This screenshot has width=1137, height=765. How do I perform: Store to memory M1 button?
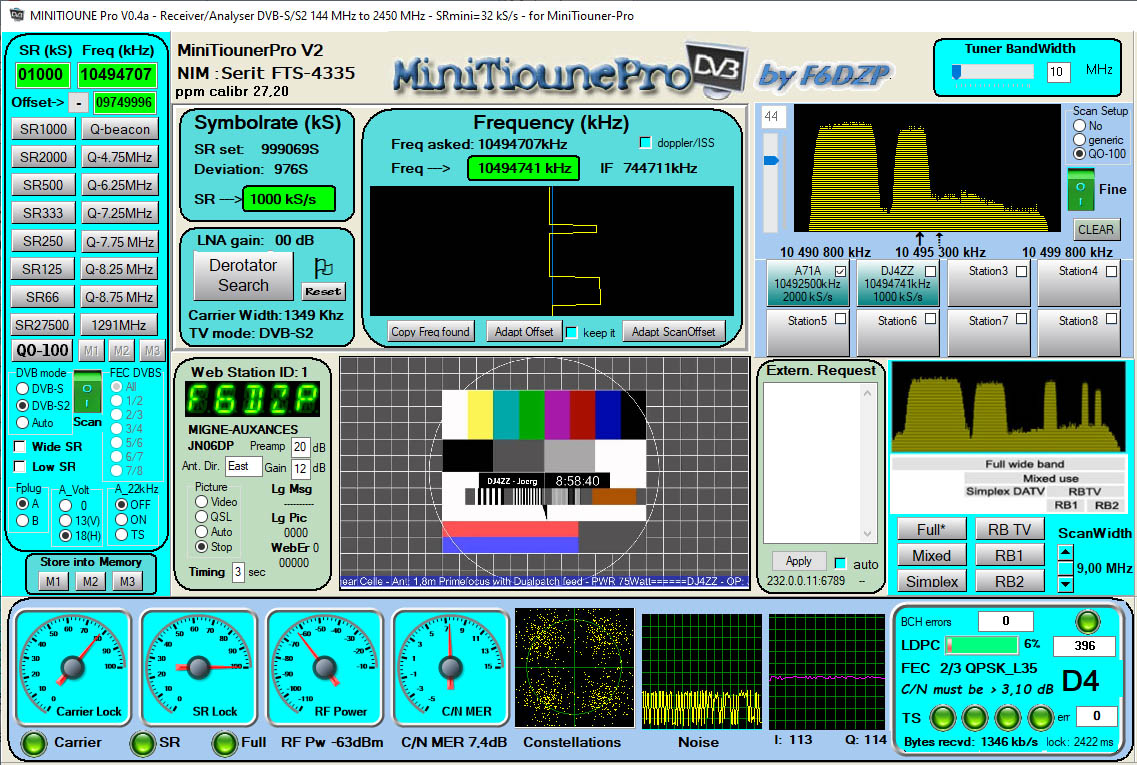[53, 582]
